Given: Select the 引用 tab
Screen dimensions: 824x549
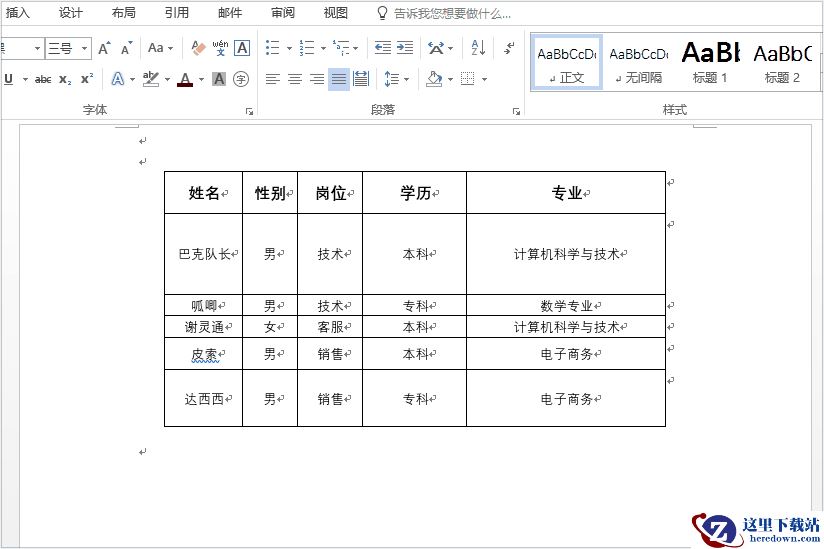Looking at the screenshot, I should point(177,13).
